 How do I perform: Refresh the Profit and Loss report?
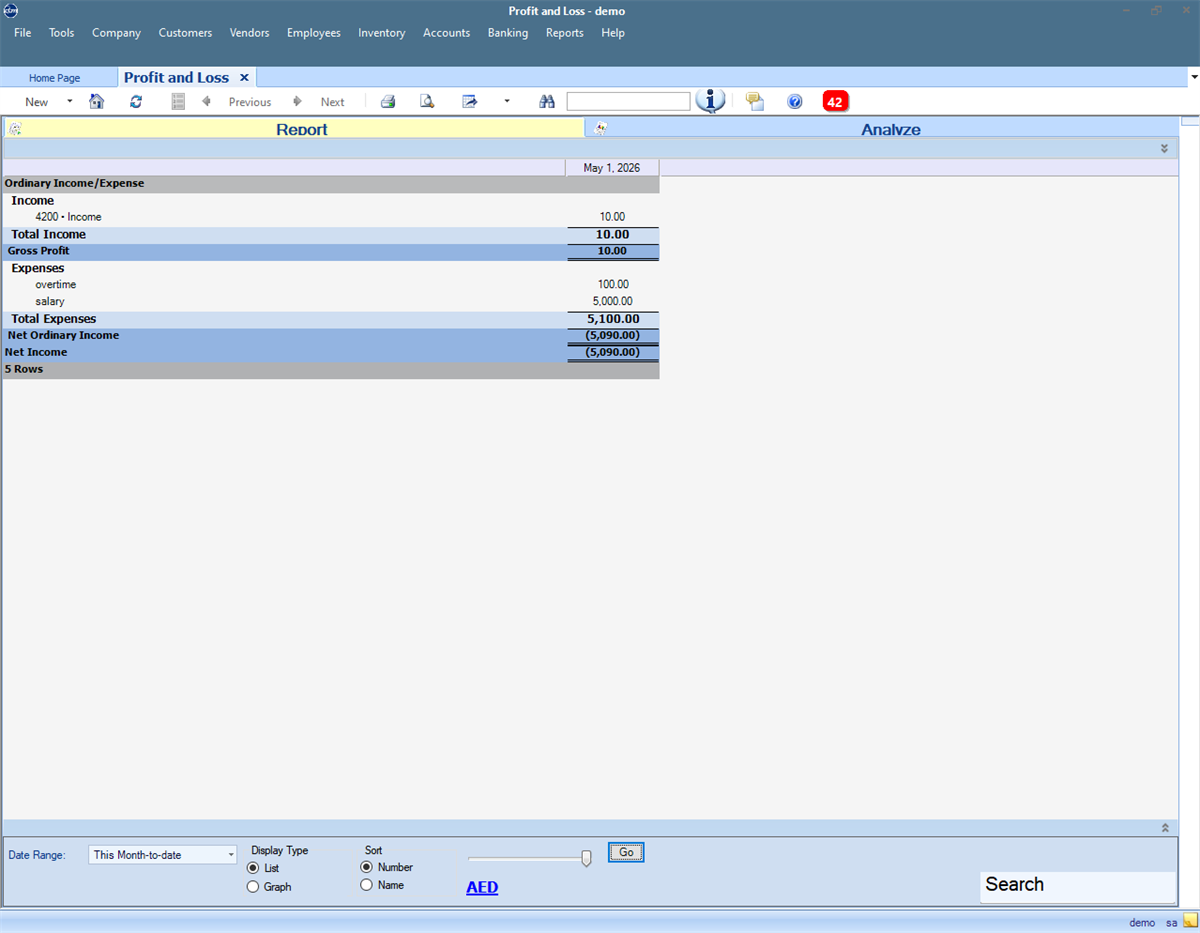pyautogui.click(x=136, y=101)
